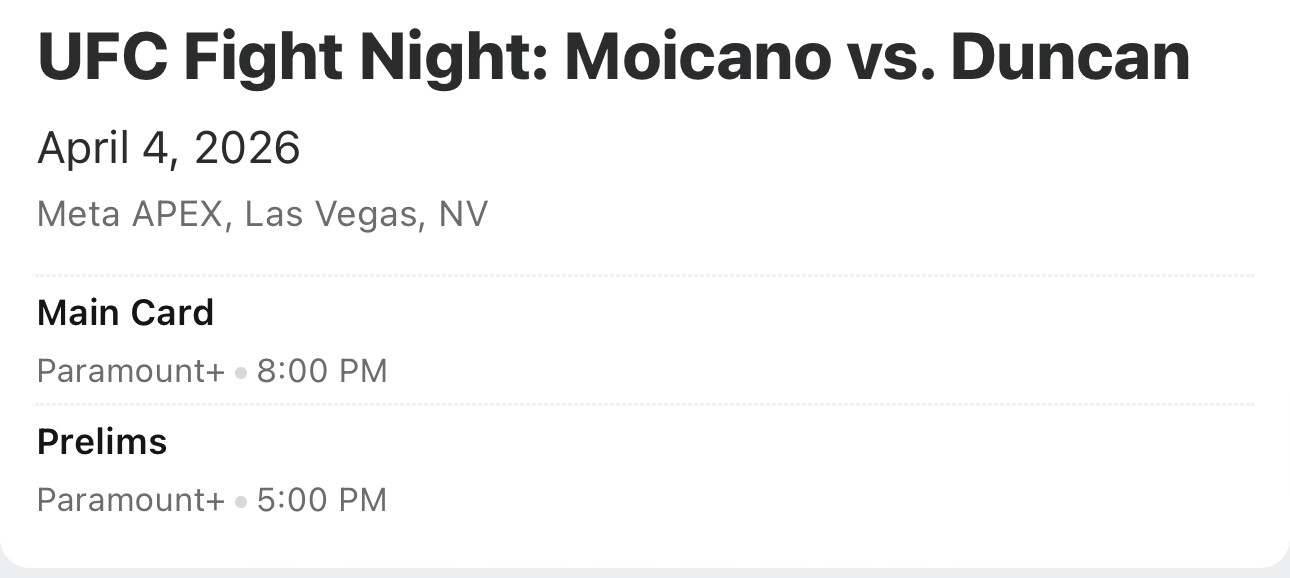
Task: Click Paramount+ under Main Card
Action: coord(131,371)
